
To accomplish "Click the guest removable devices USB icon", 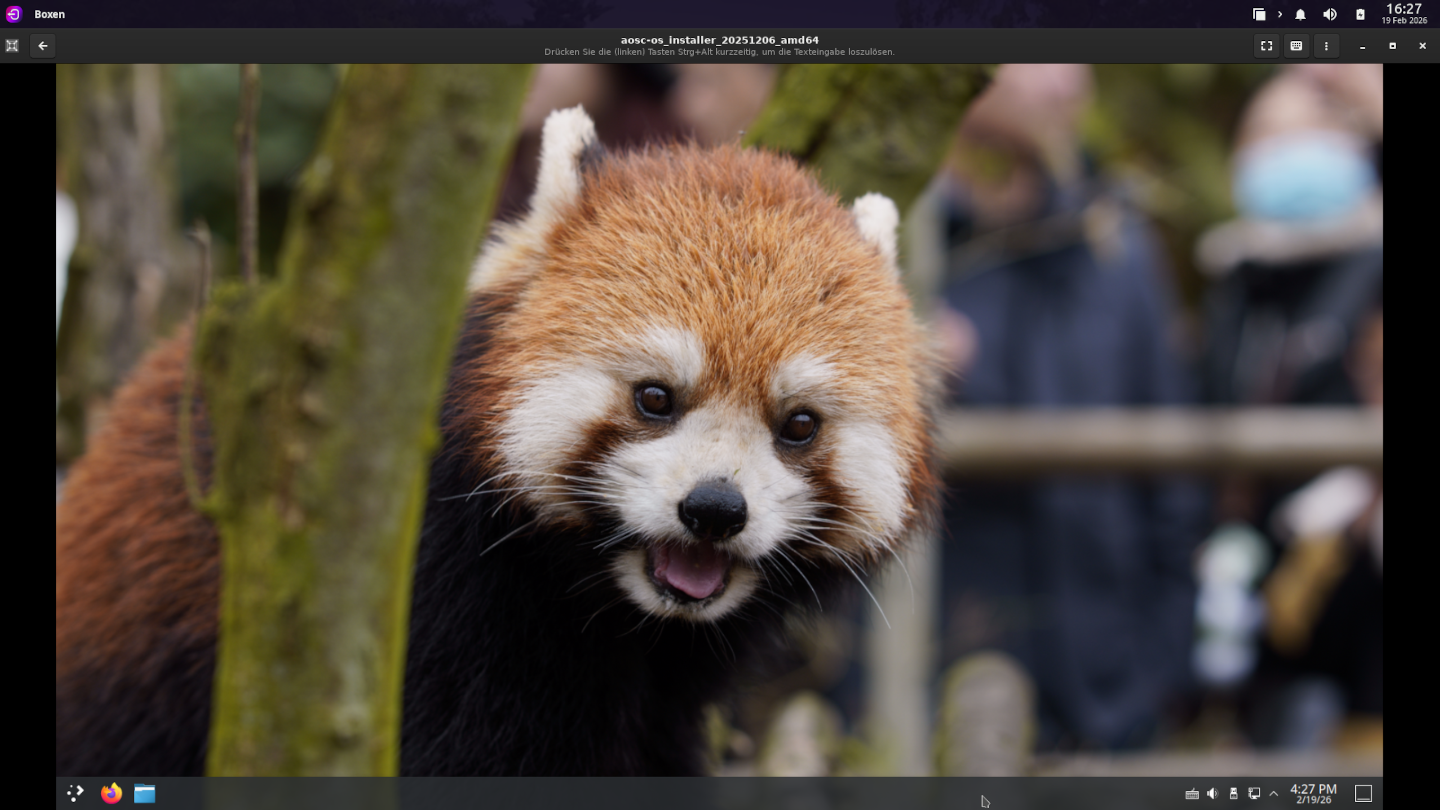I will coord(1233,793).
